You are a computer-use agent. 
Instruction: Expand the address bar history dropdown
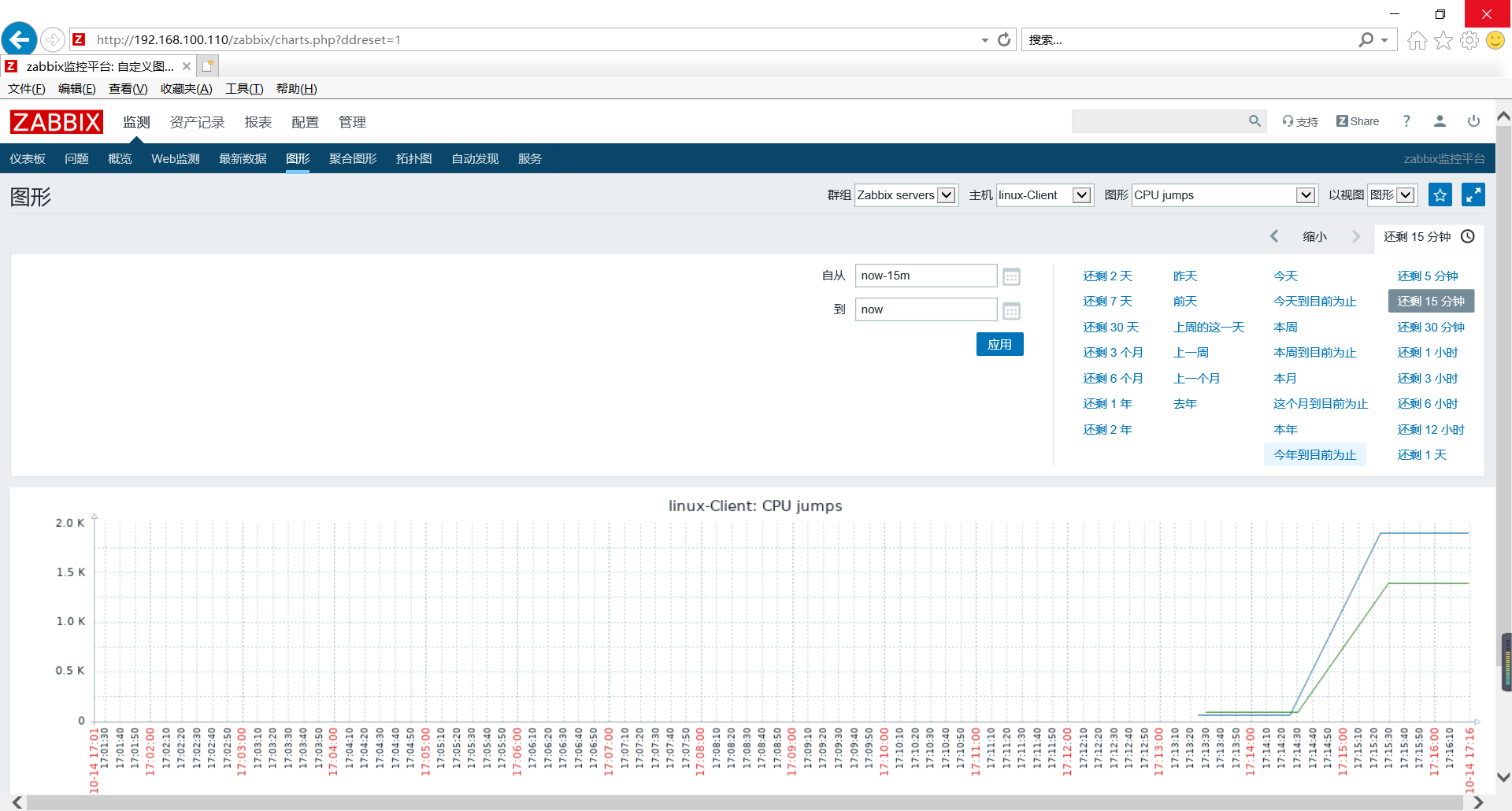[x=984, y=40]
